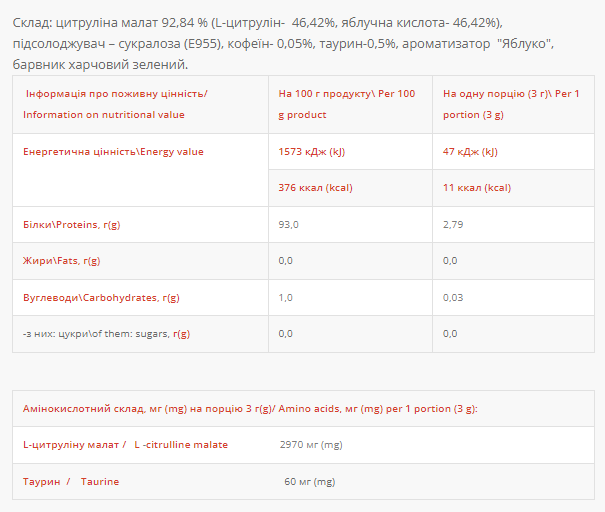Select the "Energy value" row label
605x512 pixels.
tap(113, 152)
